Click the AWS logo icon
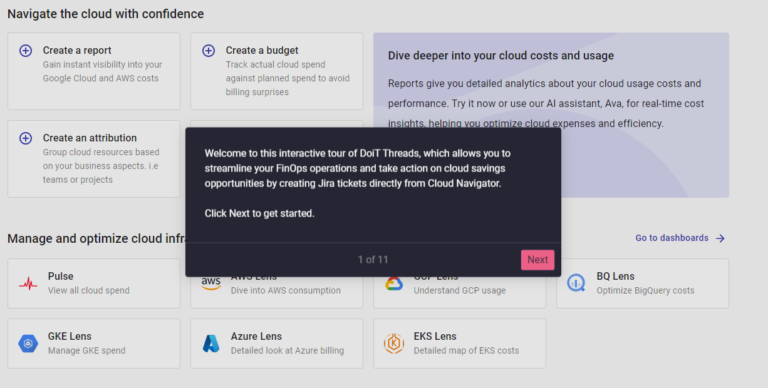The width and height of the screenshot is (768, 388). pyautogui.click(x=211, y=283)
